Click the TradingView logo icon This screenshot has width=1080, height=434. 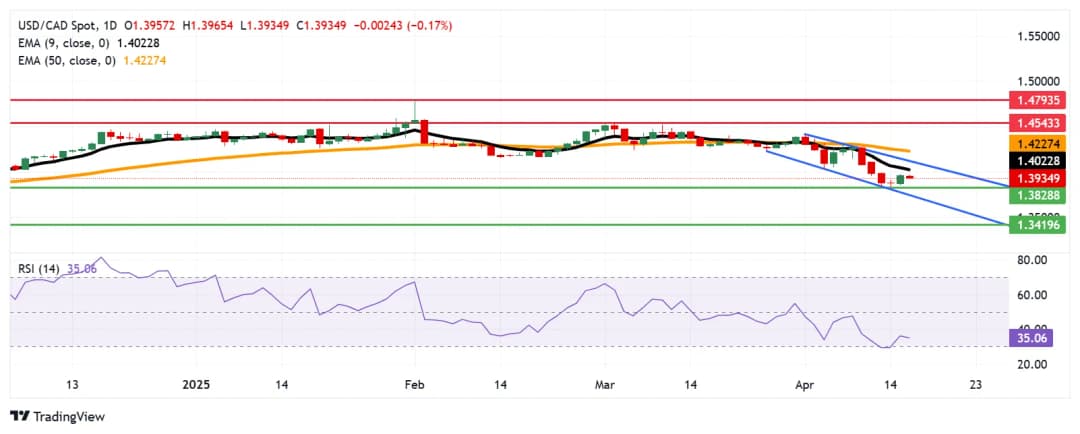(x=19, y=416)
